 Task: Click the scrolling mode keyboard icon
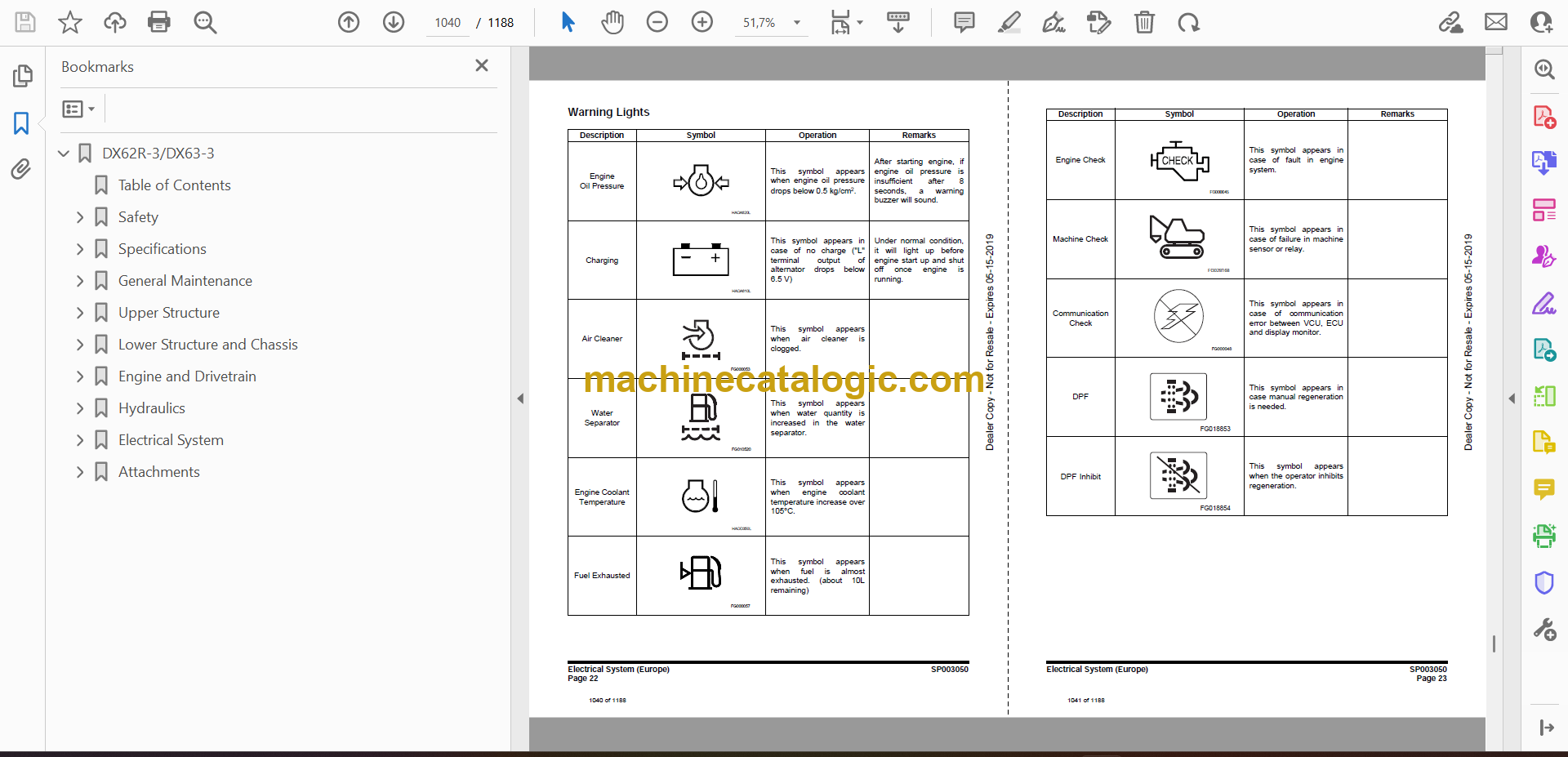[898, 22]
